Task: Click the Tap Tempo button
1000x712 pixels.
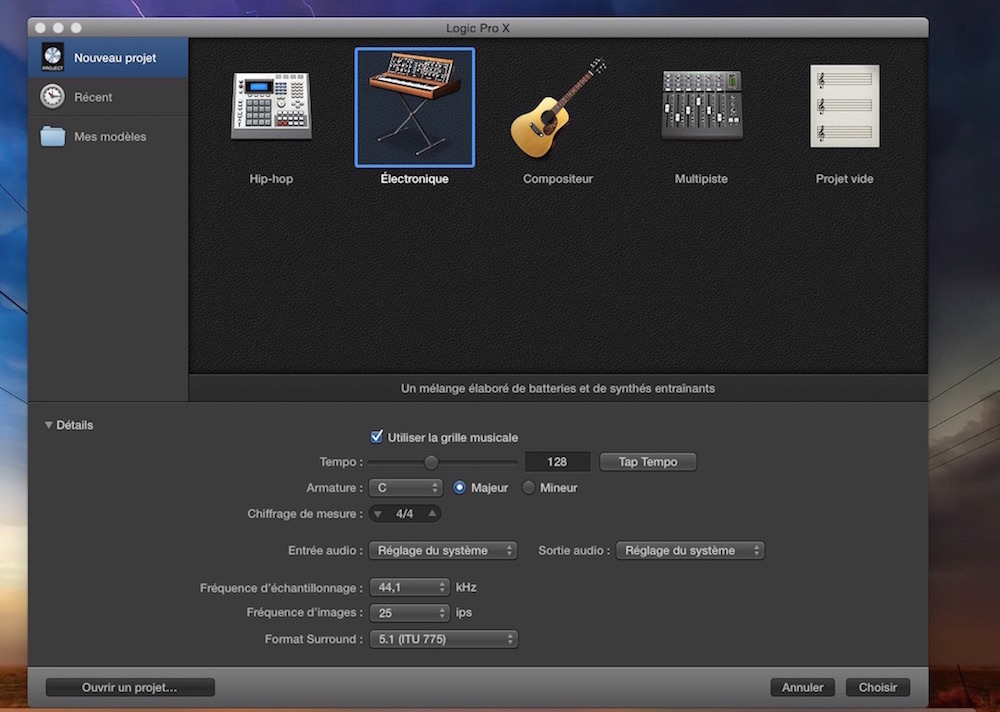Action: coord(648,462)
